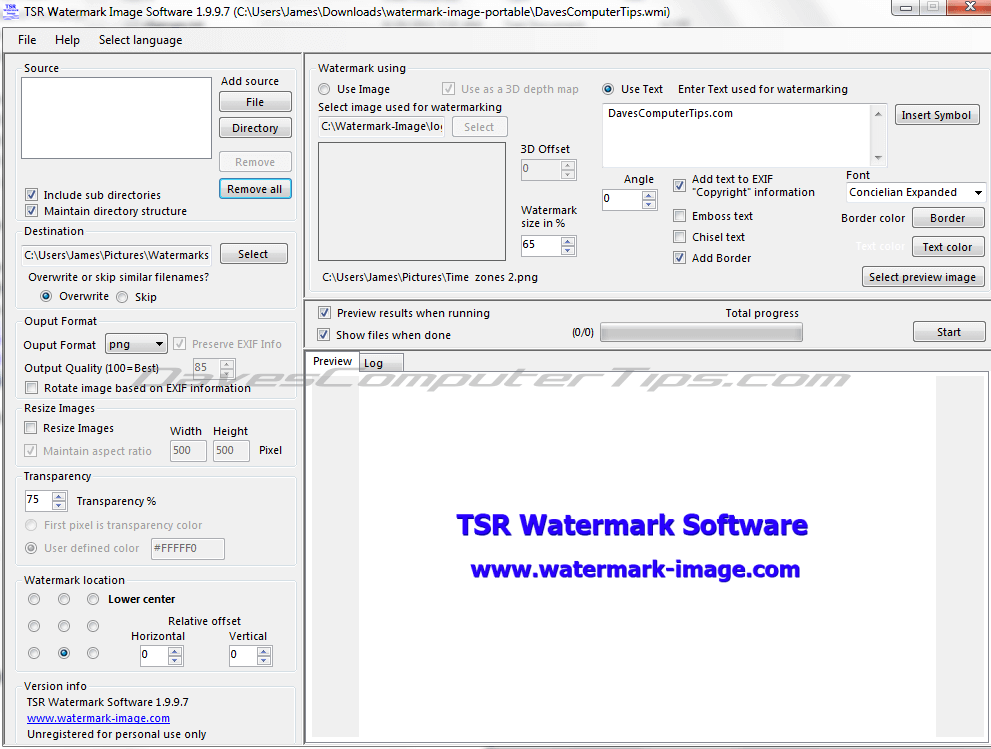Decrease Vertical relative offset with down arrow
Image resolution: width=991 pixels, height=749 pixels.
coord(264,660)
